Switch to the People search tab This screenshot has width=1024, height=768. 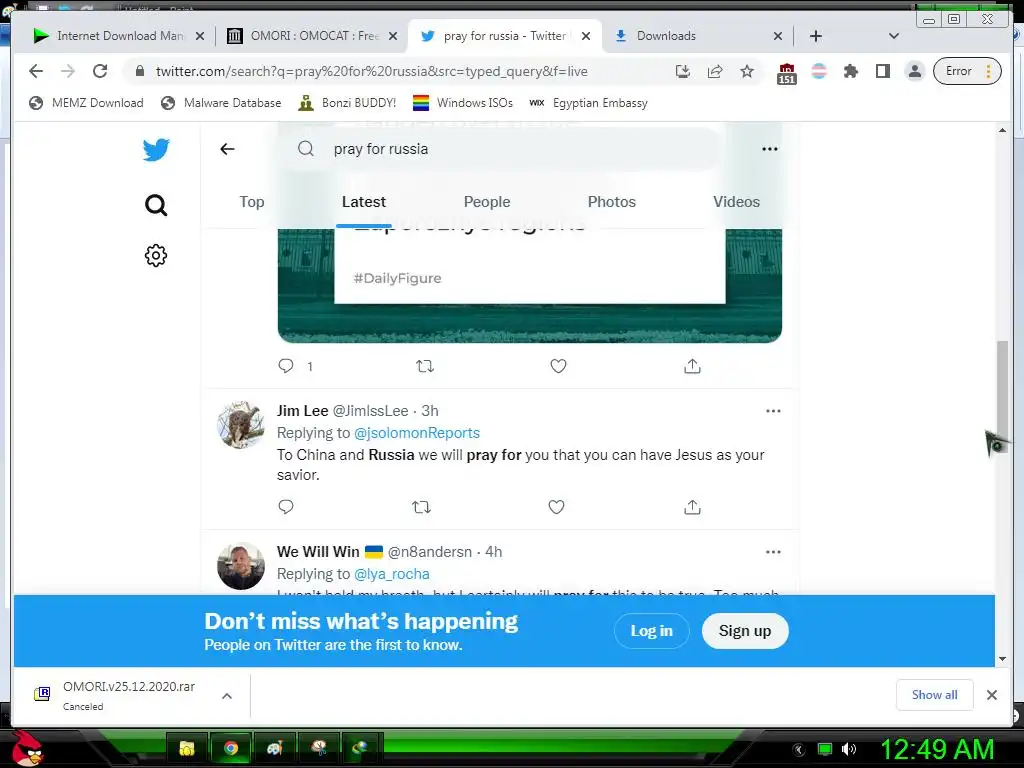pos(487,202)
